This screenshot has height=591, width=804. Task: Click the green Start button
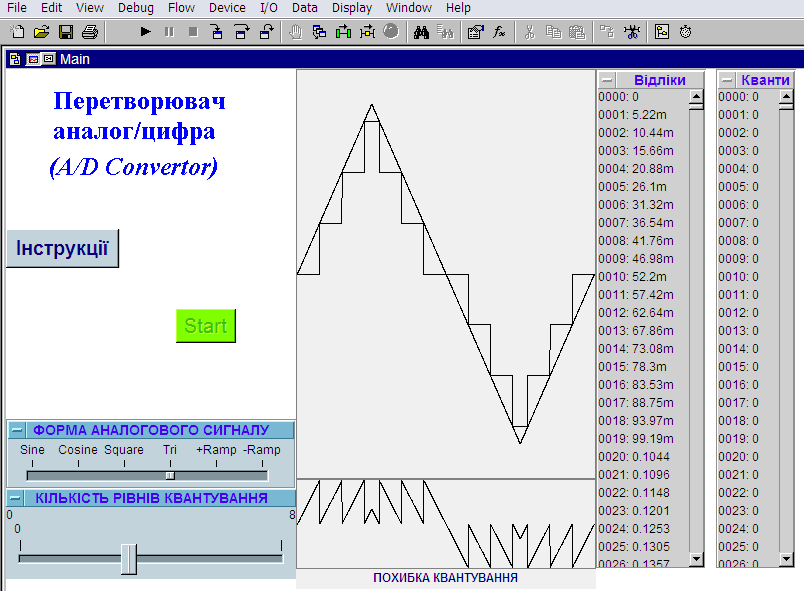[206, 325]
